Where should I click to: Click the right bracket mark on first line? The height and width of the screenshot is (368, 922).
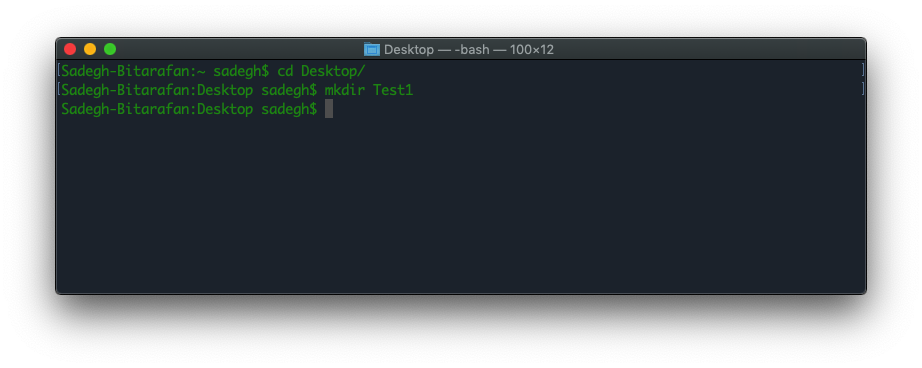863,71
